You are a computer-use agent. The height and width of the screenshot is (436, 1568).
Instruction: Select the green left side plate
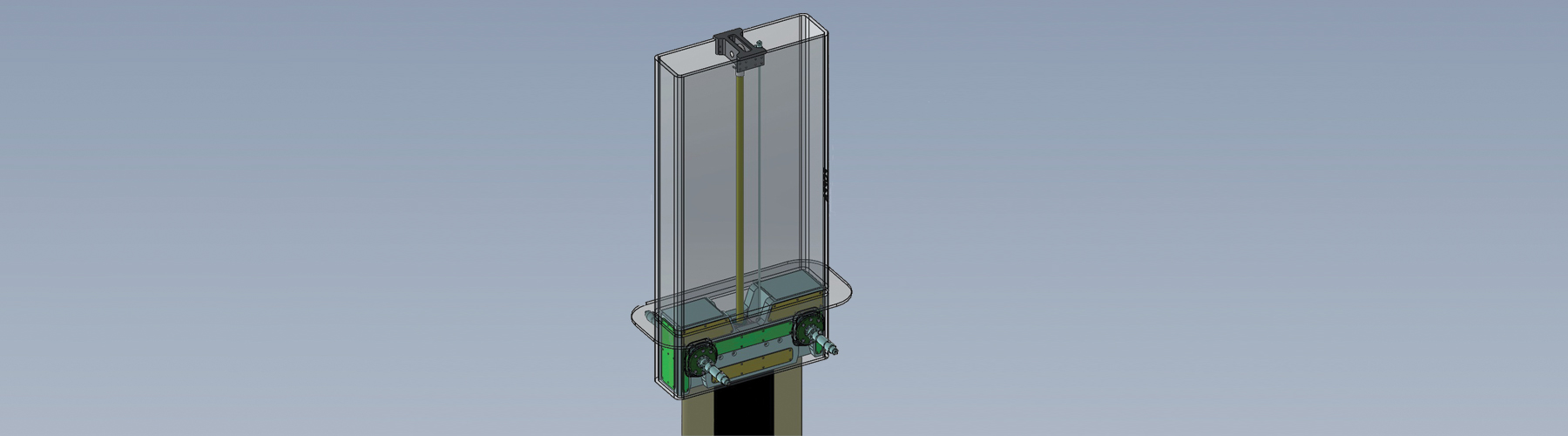[x=668, y=353]
